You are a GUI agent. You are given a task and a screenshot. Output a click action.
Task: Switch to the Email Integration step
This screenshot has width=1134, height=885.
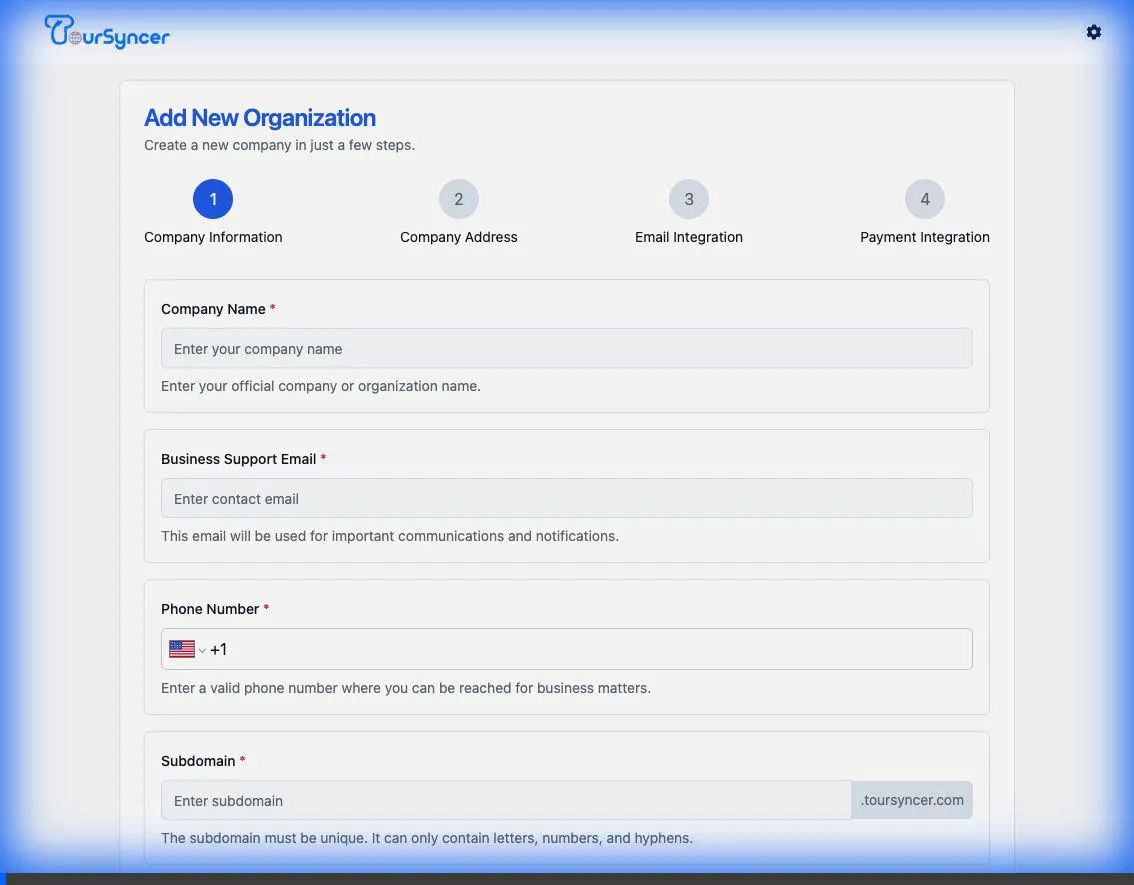pyautogui.click(x=688, y=237)
